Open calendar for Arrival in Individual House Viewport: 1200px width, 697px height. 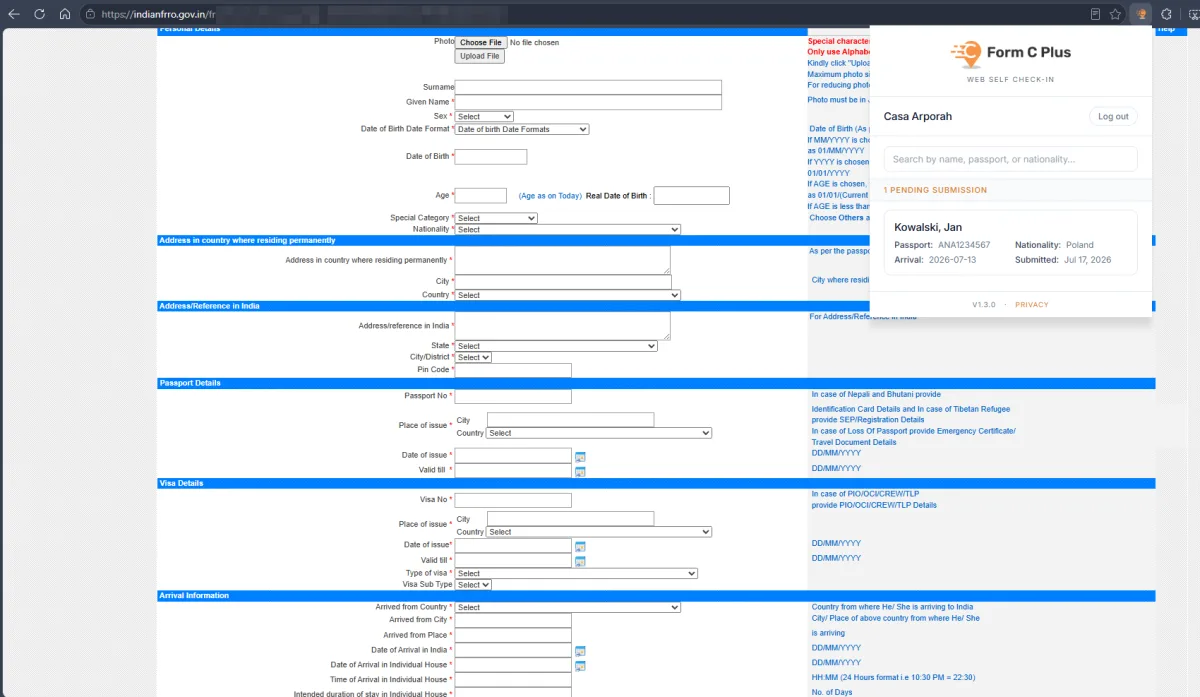pyautogui.click(x=580, y=666)
